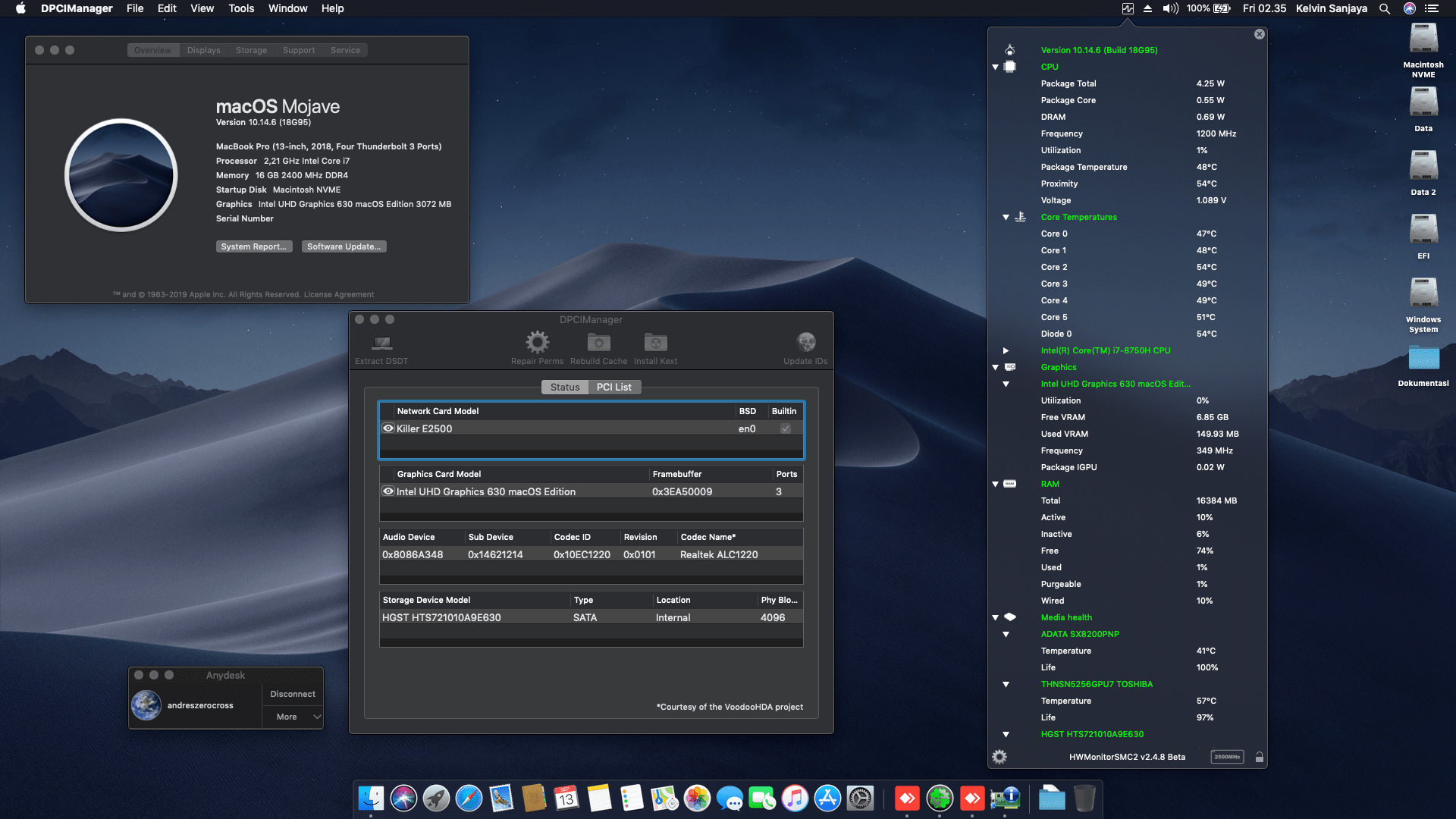The height and width of the screenshot is (819, 1456).
Task: Open the Tools menu
Action: pos(240,8)
